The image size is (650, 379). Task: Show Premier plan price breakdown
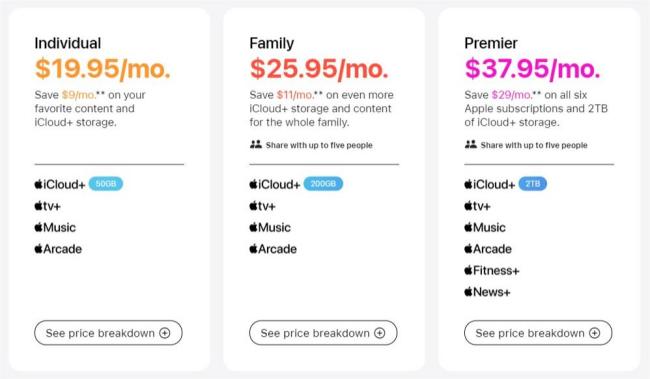[538, 333]
